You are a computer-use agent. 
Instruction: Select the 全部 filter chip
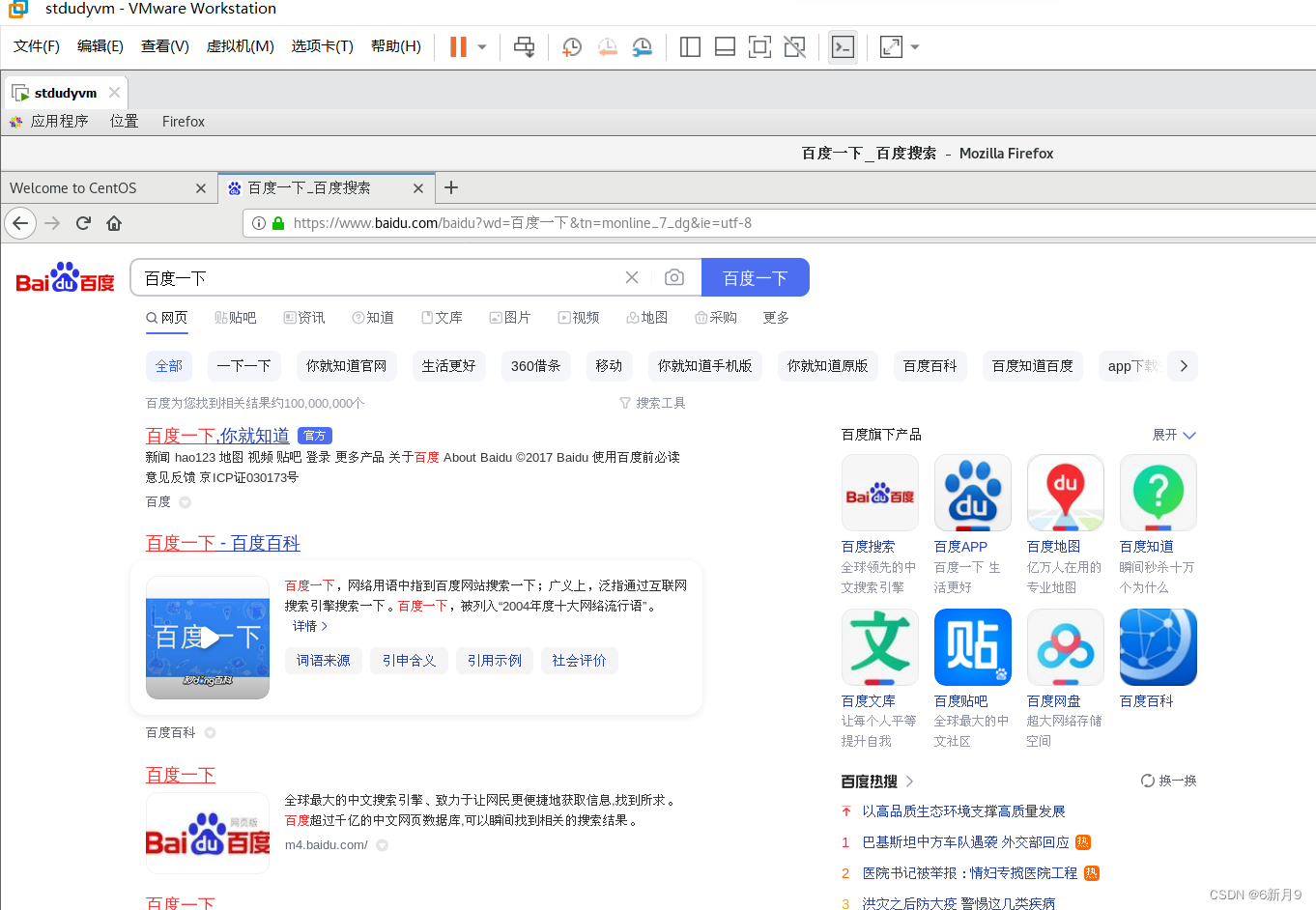pos(169,366)
